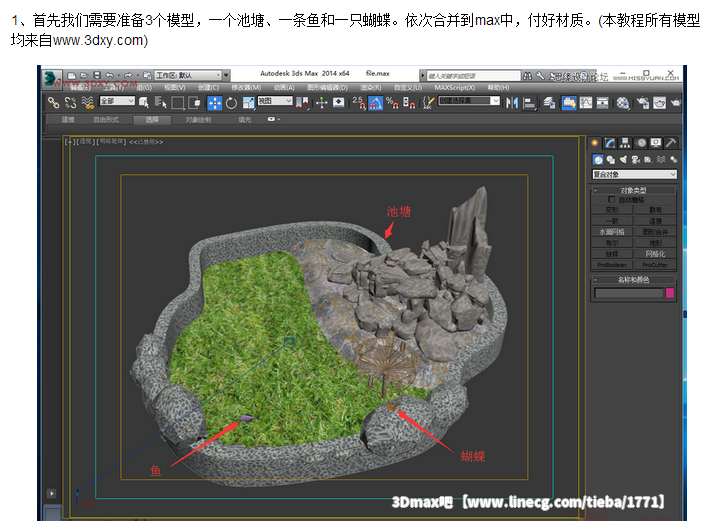The image size is (704, 521).
Task: Select the Unlink Selection tool
Action: point(70,103)
